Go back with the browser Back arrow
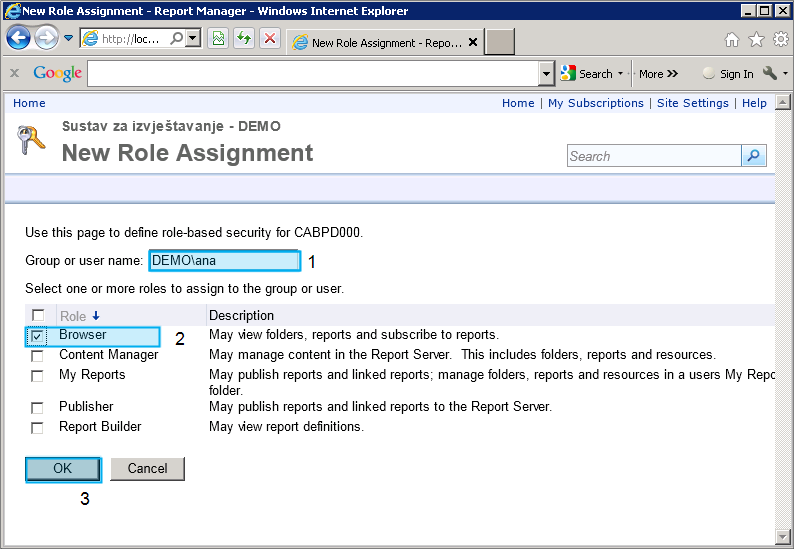The width and height of the screenshot is (794, 549). pos(18,38)
